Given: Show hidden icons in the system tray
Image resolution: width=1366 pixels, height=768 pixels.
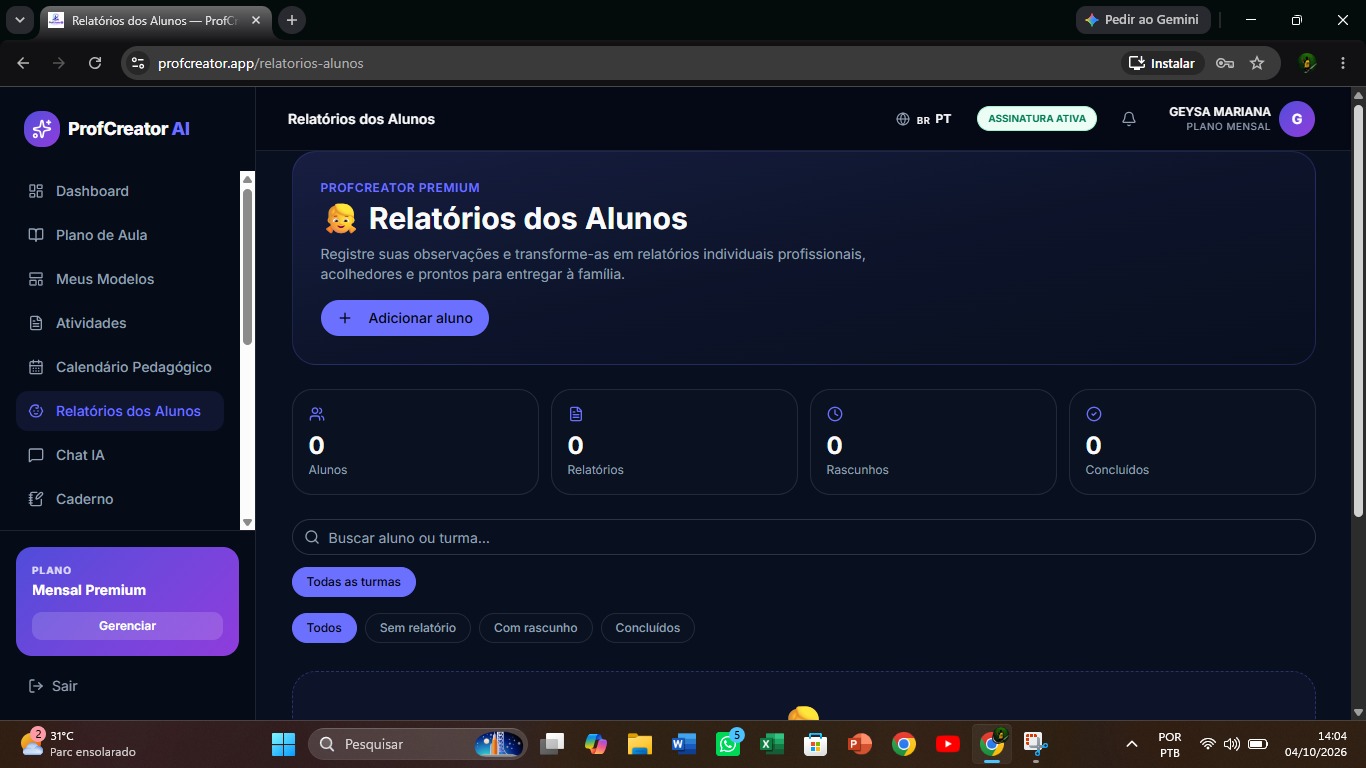Looking at the screenshot, I should point(1132,744).
